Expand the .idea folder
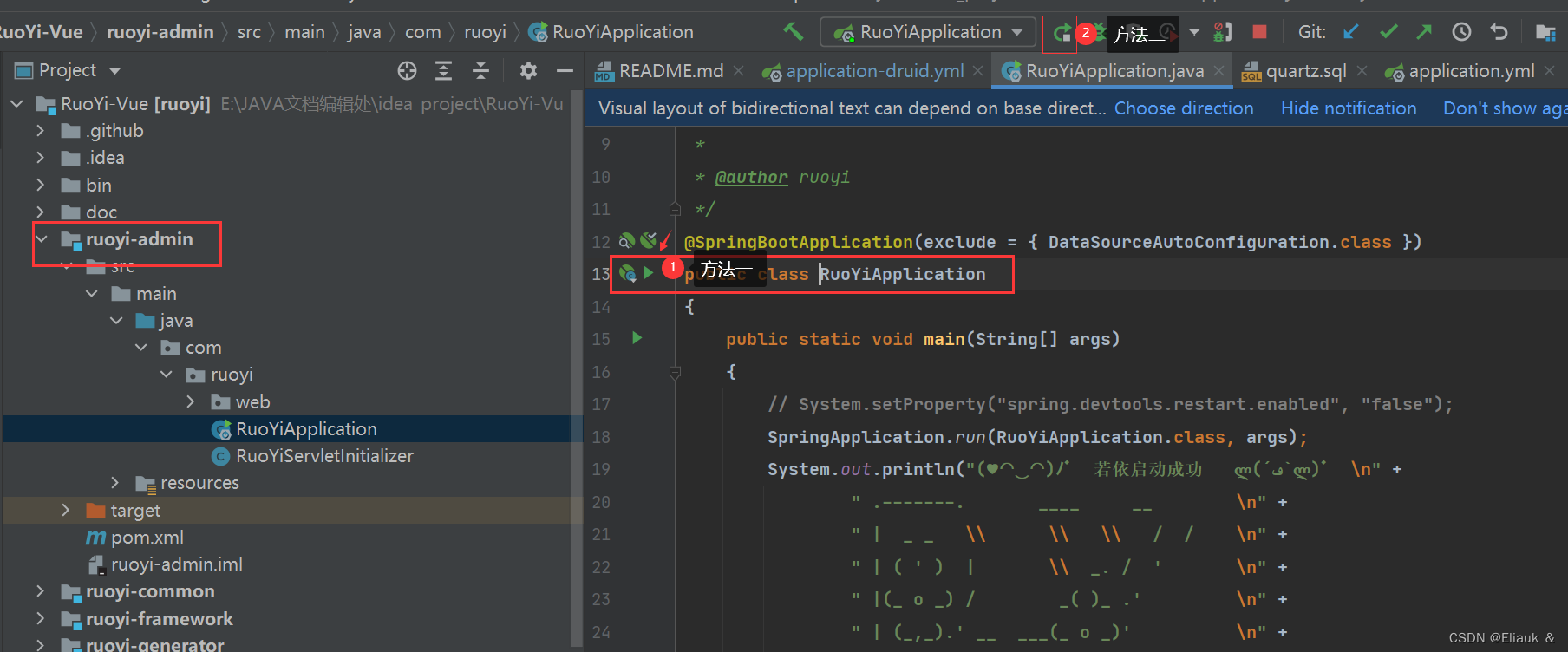This screenshot has height=652, width=1568. coord(40,158)
